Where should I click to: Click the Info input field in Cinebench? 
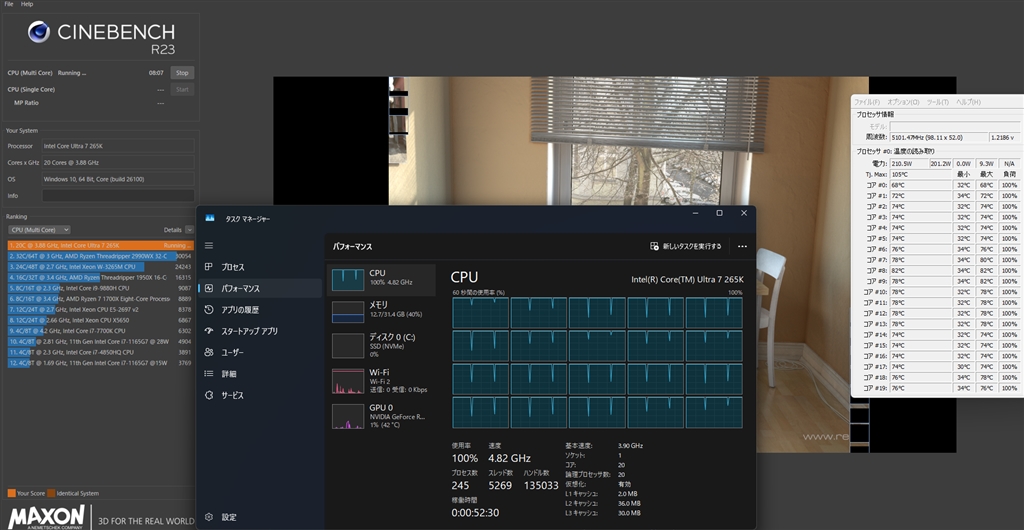tap(118, 196)
